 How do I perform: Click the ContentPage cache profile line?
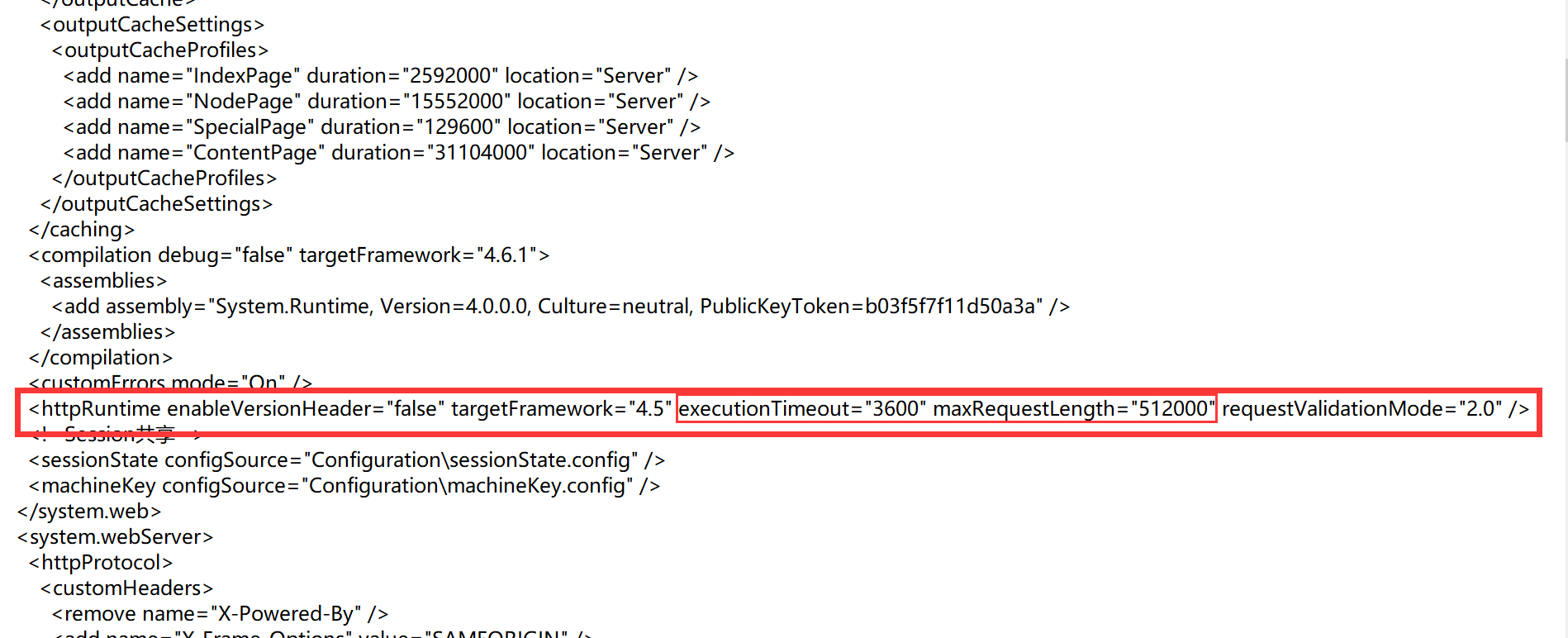398,153
